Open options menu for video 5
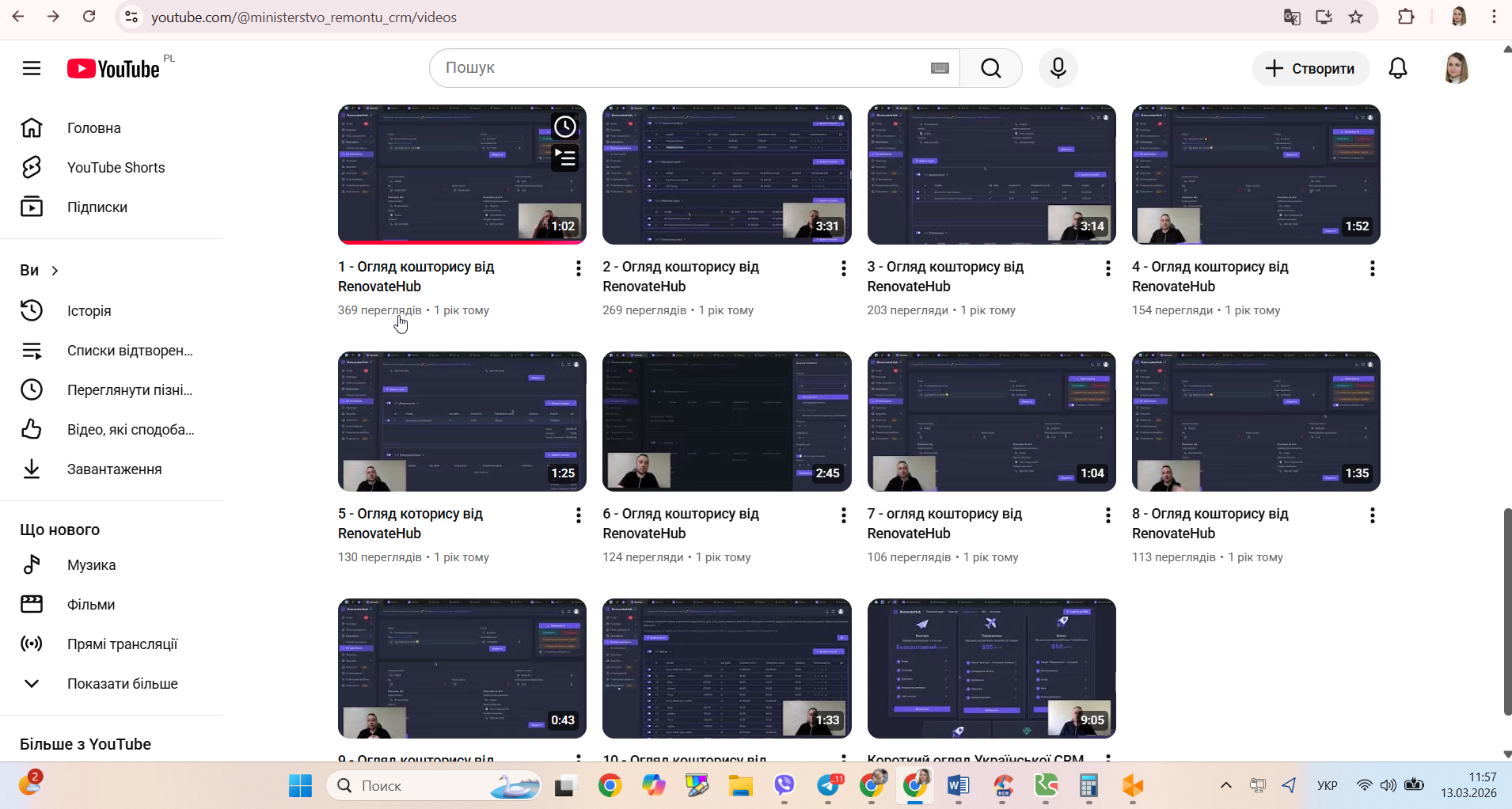Image resolution: width=1512 pixels, height=809 pixels. (579, 515)
